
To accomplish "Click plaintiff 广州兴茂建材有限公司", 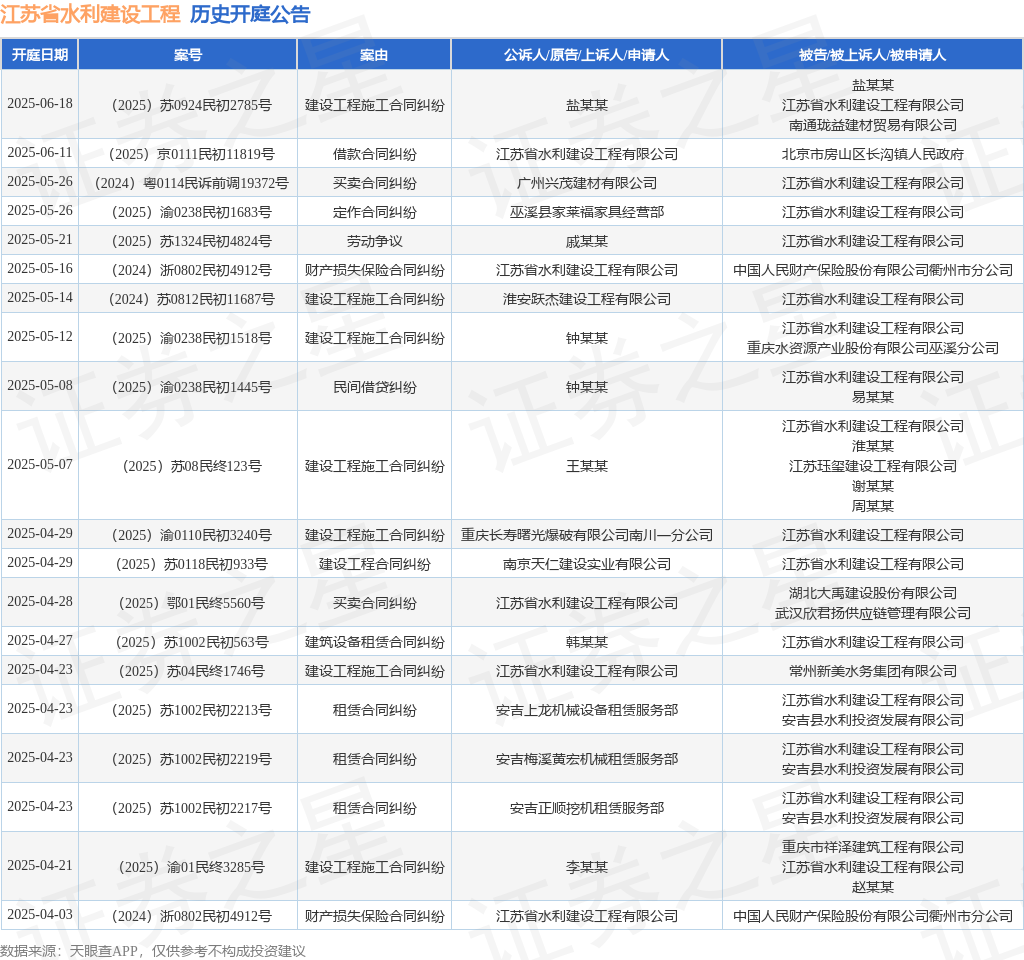I will pos(586,183).
